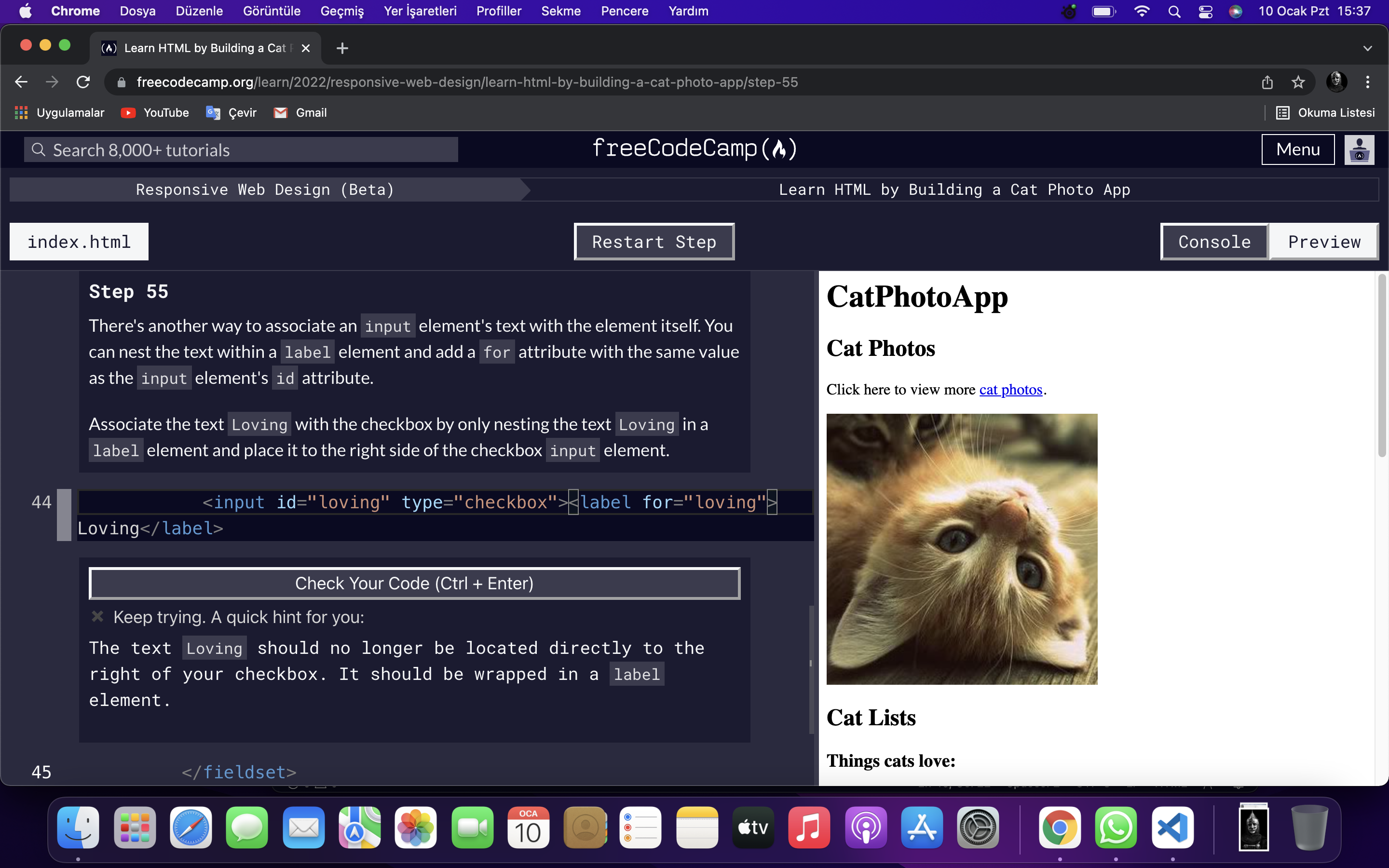Bookmark the page with the star icon
Image resolution: width=1389 pixels, height=868 pixels.
1298,81
